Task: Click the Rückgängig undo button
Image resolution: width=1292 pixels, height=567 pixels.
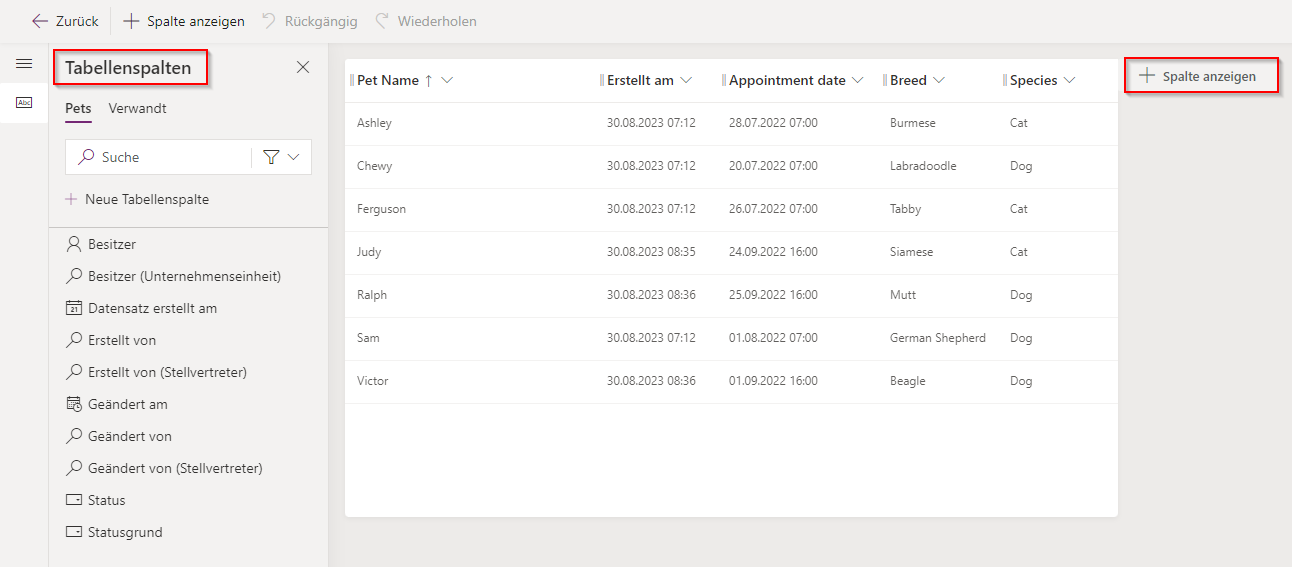Action: tap(310, 21)
